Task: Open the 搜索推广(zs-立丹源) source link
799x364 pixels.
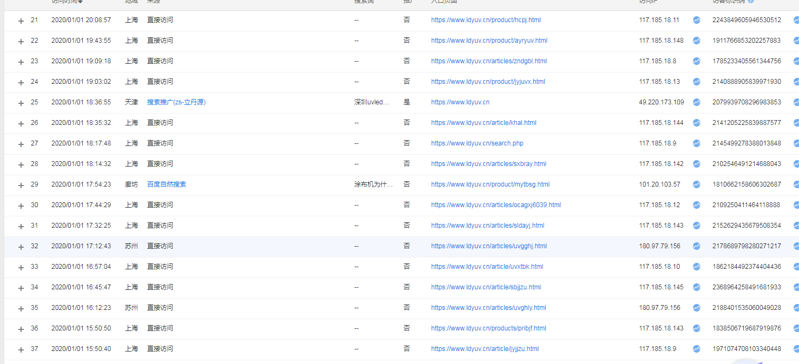Action: [176, 102]
